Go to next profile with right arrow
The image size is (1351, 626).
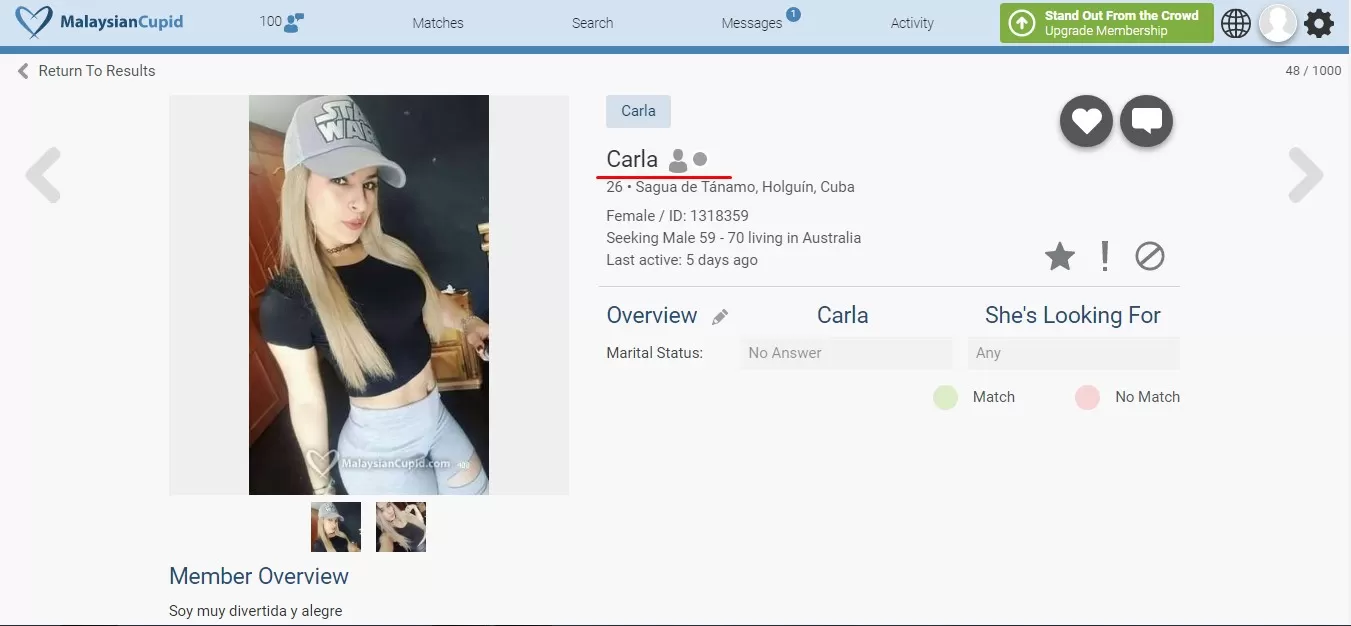(1305, 176)
